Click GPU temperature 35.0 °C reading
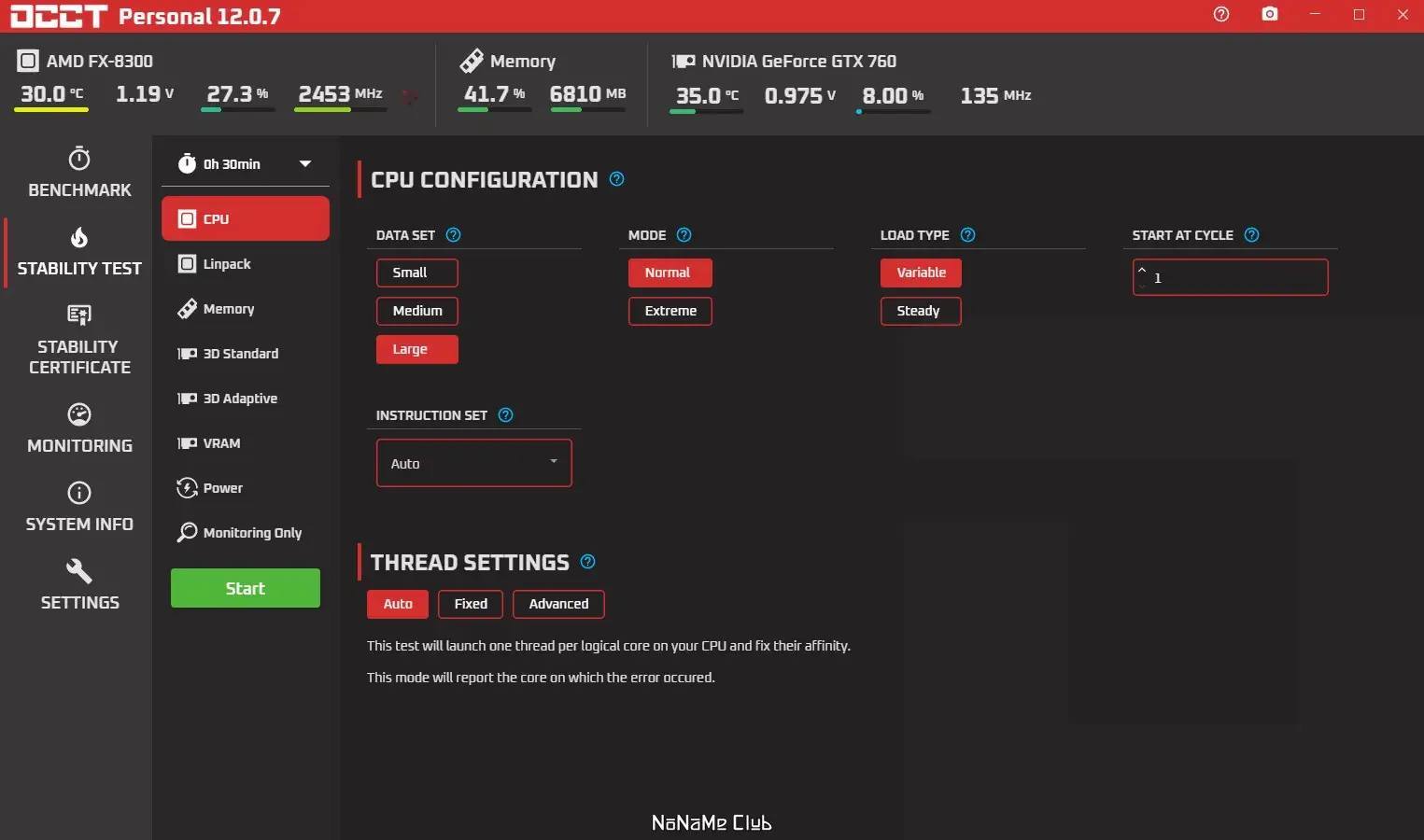The image size is (1424, 840). pos(707,96)
